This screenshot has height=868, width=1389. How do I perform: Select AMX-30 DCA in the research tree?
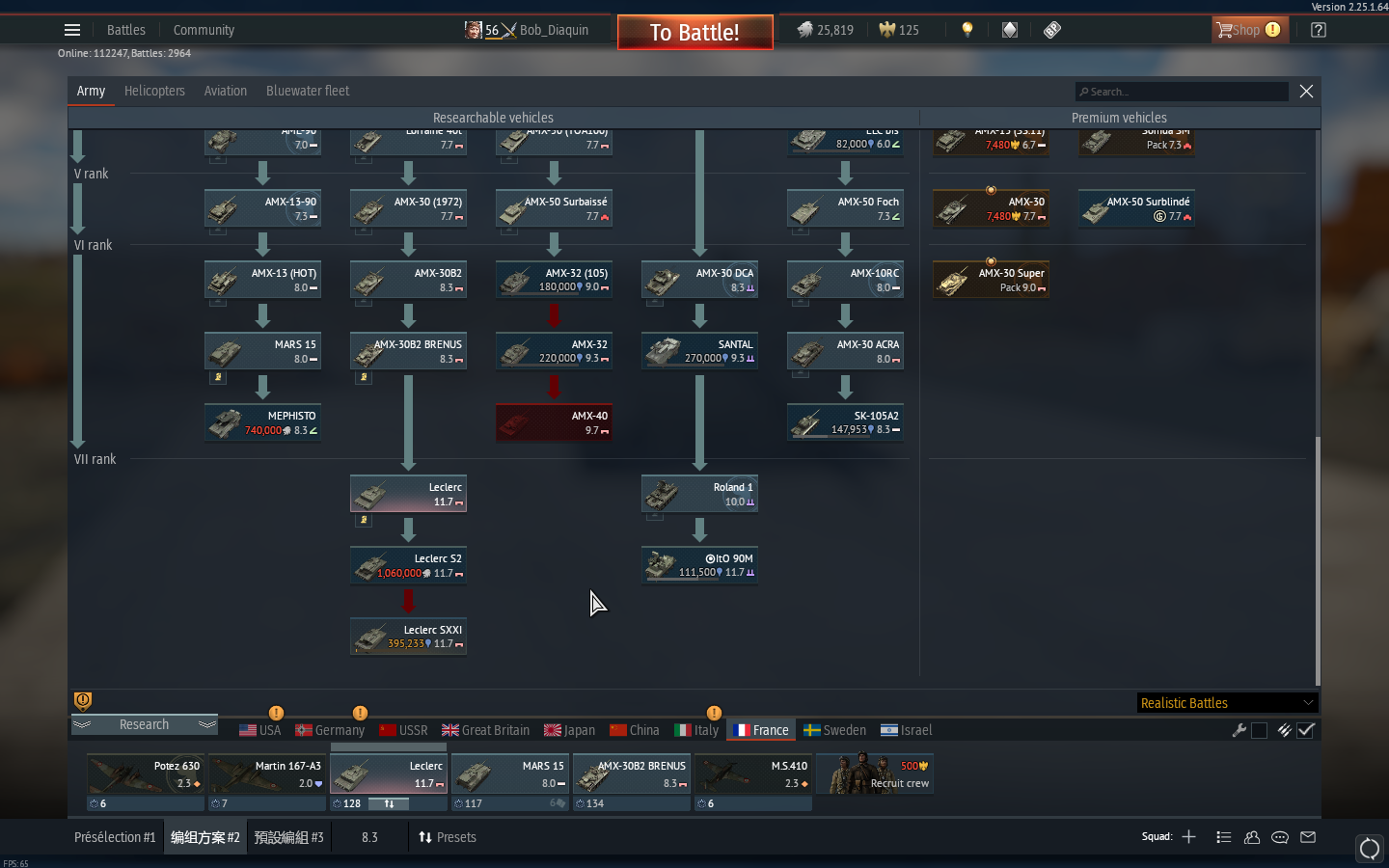click(699, 281)
